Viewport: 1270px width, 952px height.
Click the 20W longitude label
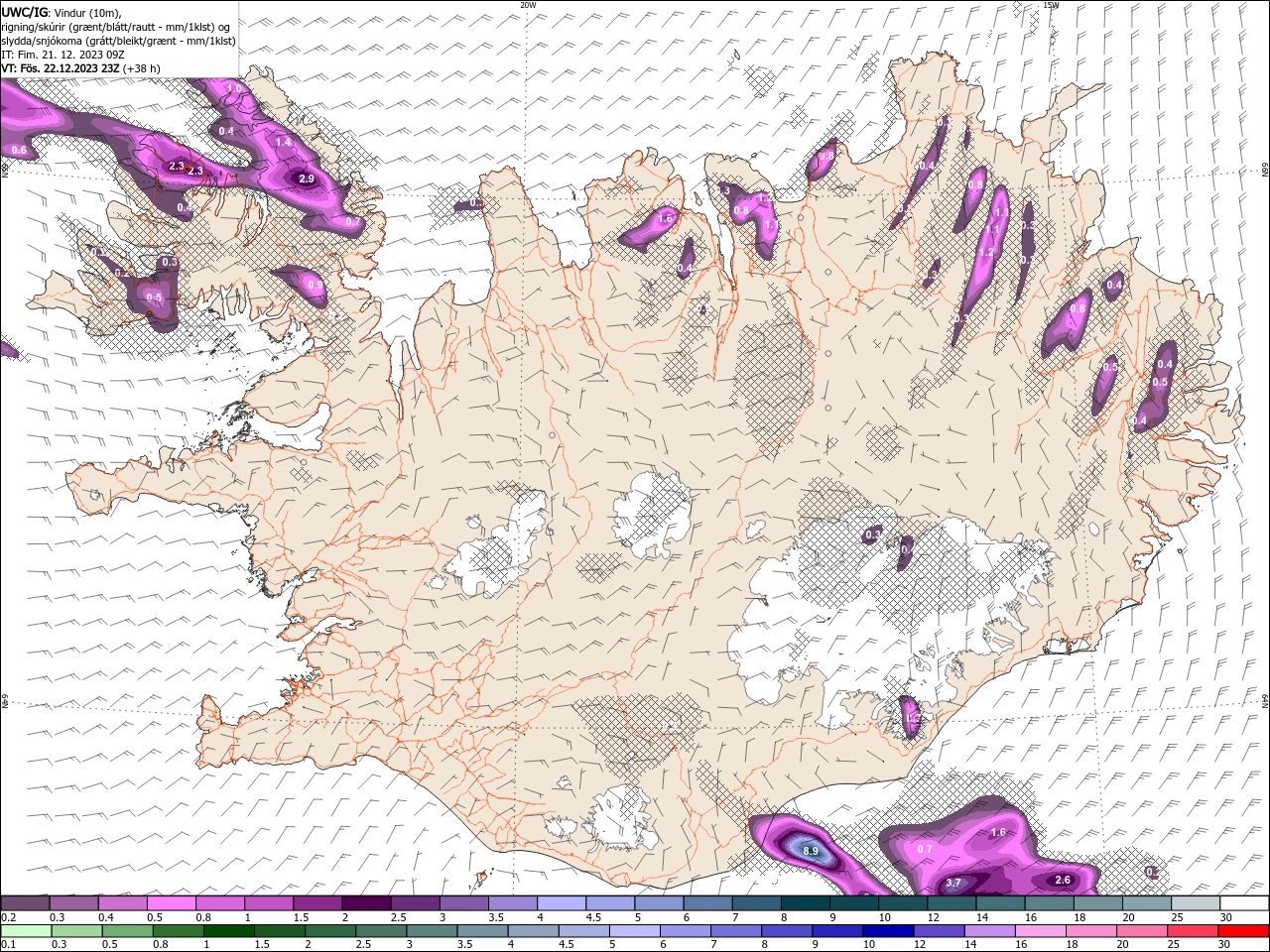pos(528,5)
